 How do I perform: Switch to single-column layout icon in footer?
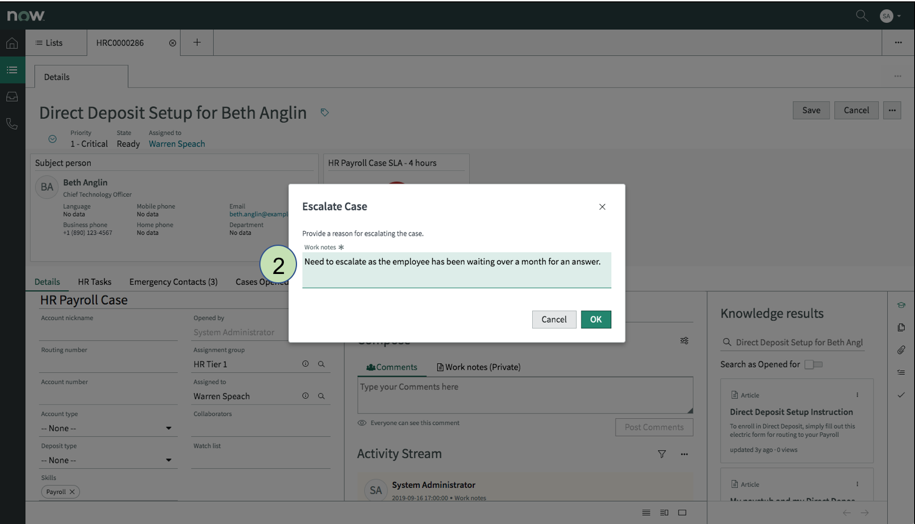click(x=646, y=513)
